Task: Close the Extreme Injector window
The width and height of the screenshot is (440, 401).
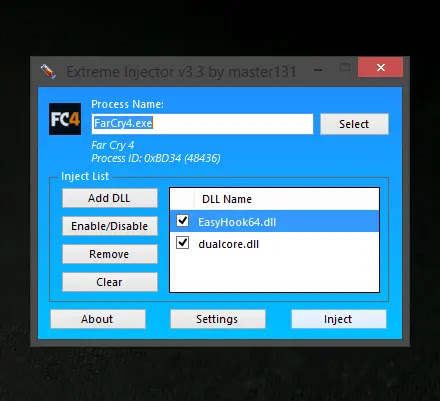Action: (380, 67)
